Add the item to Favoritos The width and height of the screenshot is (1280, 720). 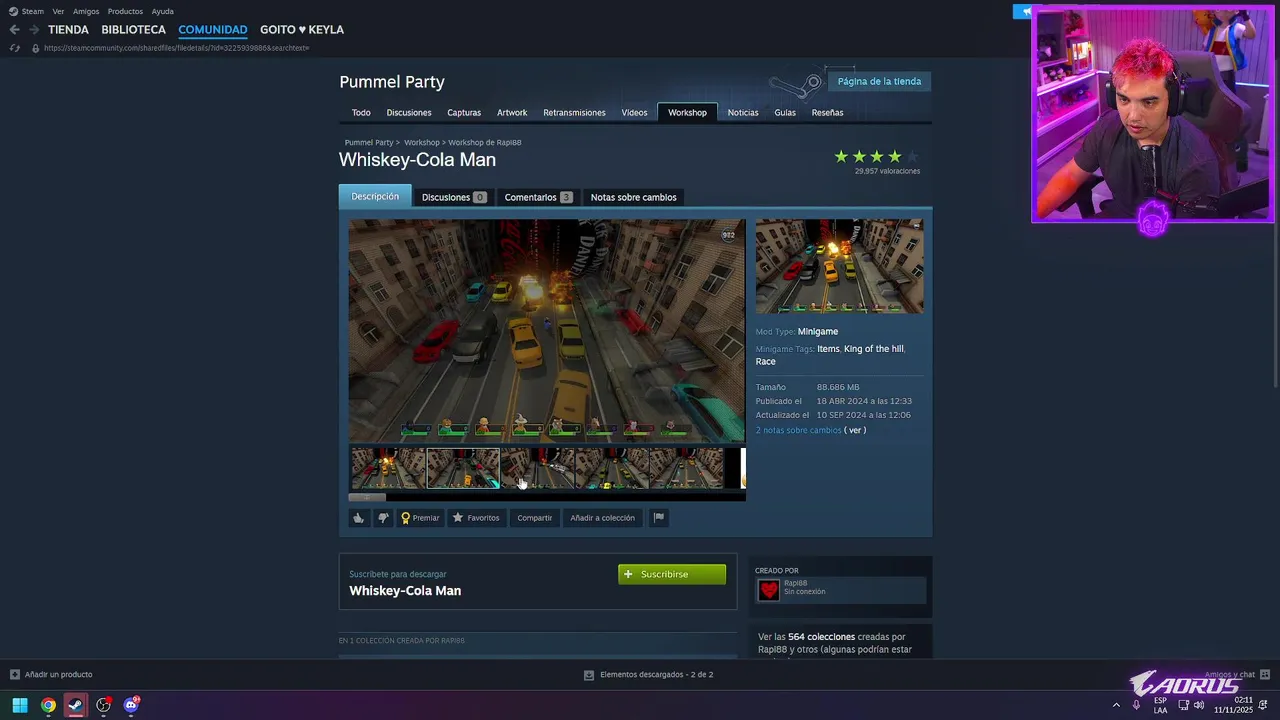(x=476, y=518)
